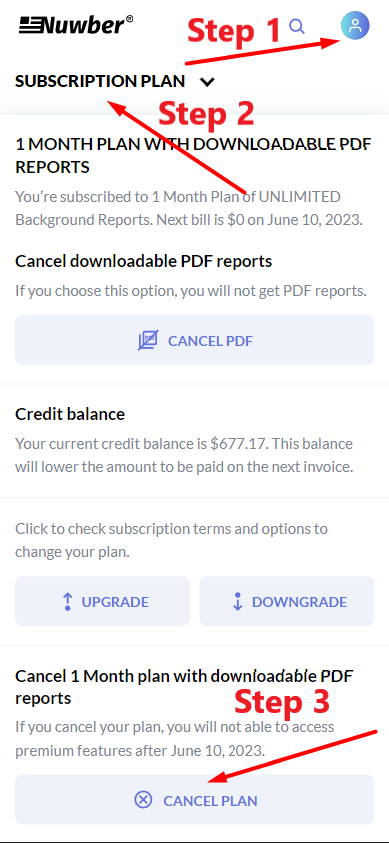Choose the DOWNGRADE button
389x843 pixels.
286,601
